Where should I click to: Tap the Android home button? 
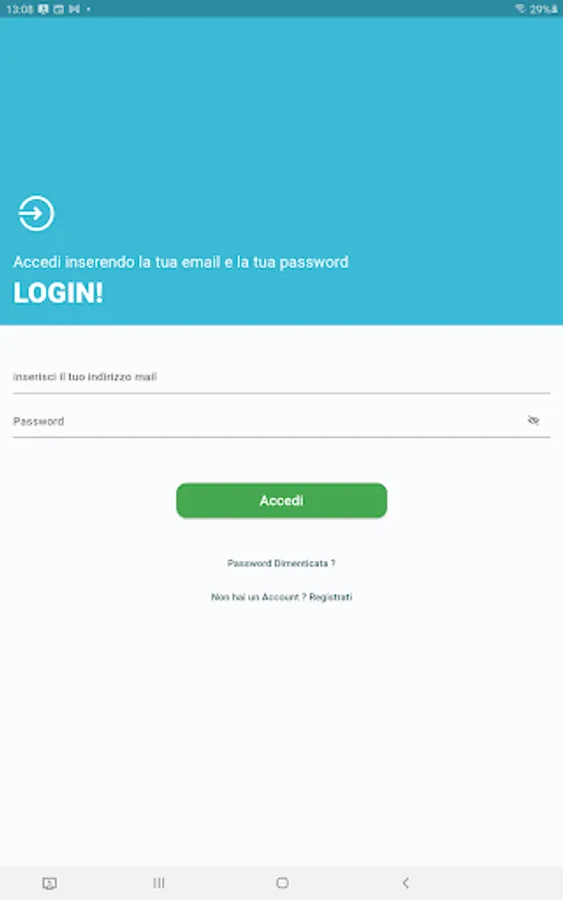tap(282, 883)
